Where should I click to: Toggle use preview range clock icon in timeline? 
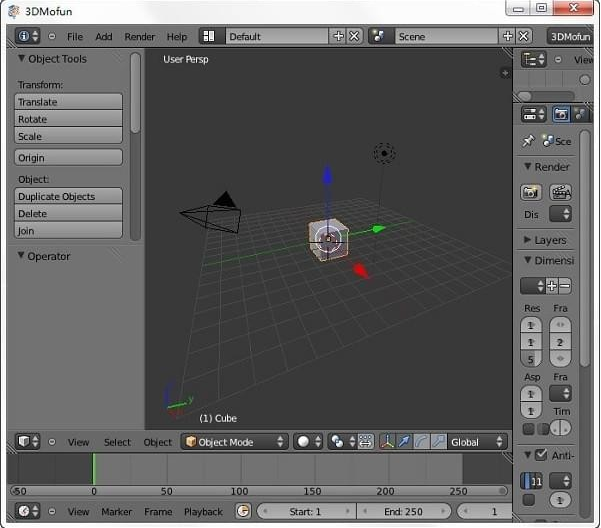243,511
